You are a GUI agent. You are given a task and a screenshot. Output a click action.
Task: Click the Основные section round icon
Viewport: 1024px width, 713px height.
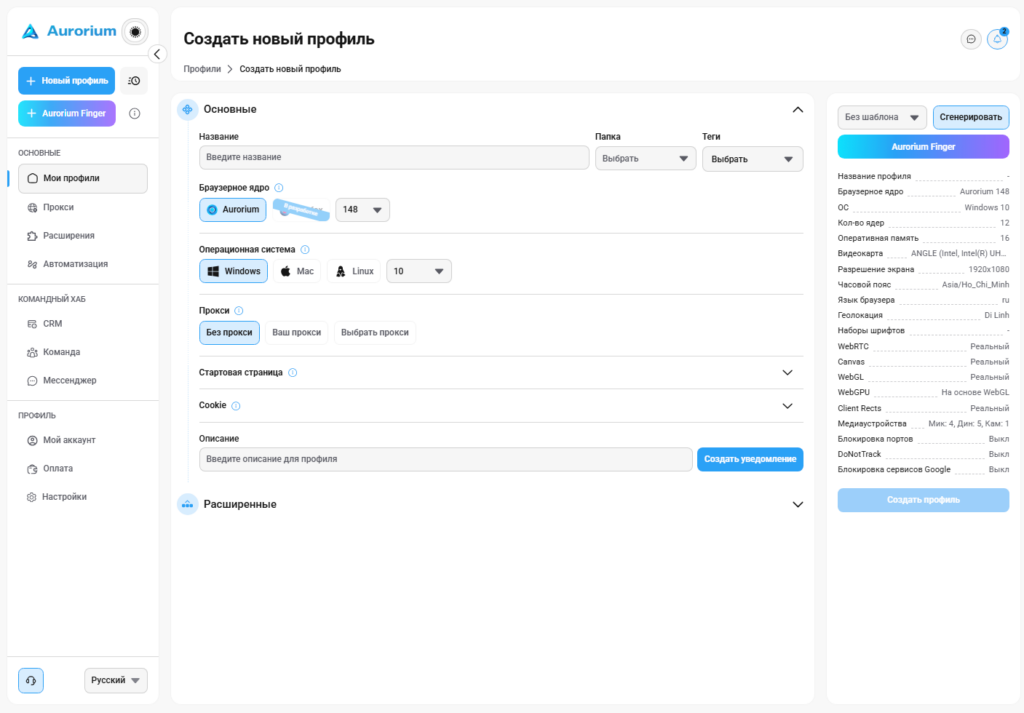point(187,110)
